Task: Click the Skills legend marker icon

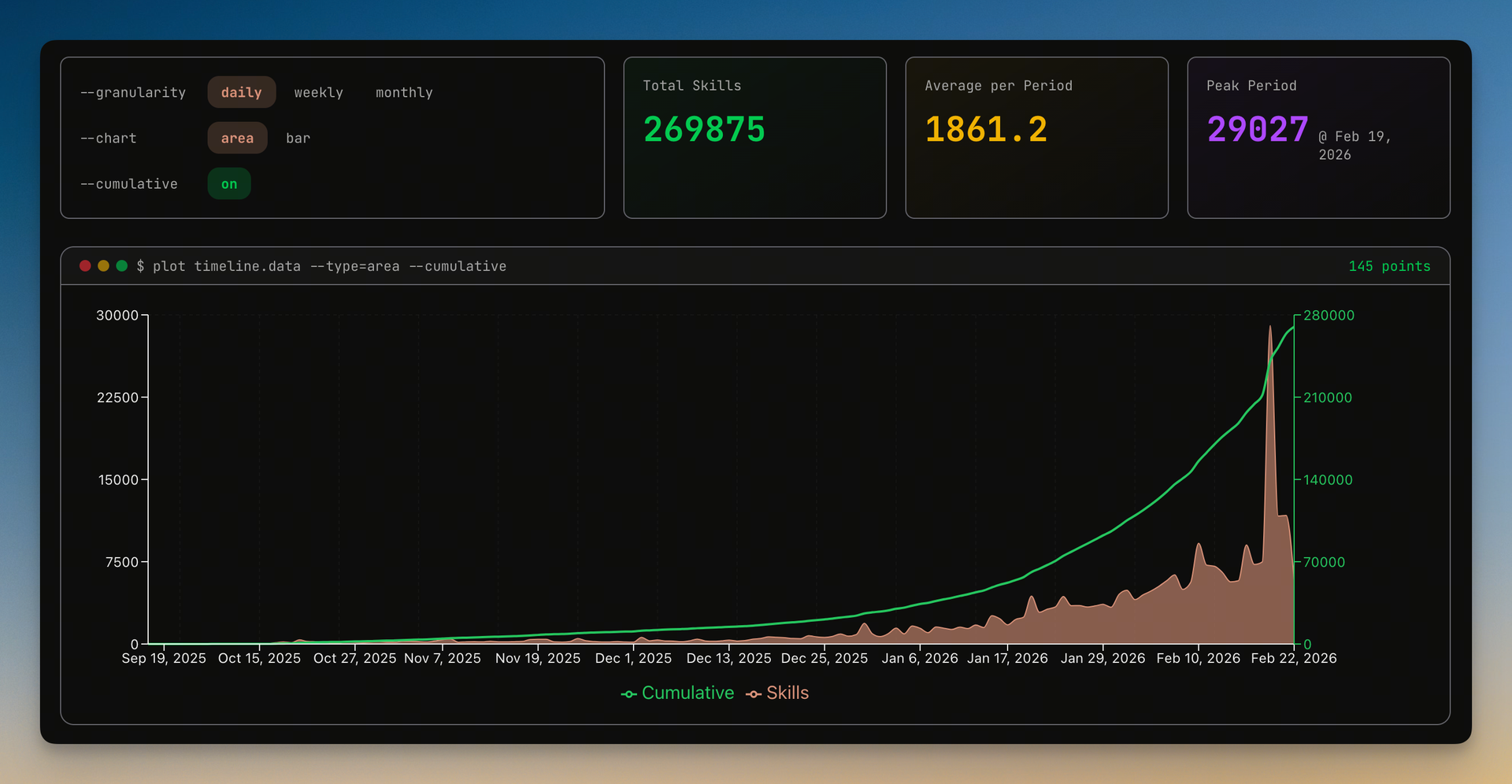Action: tap(754, 694)
